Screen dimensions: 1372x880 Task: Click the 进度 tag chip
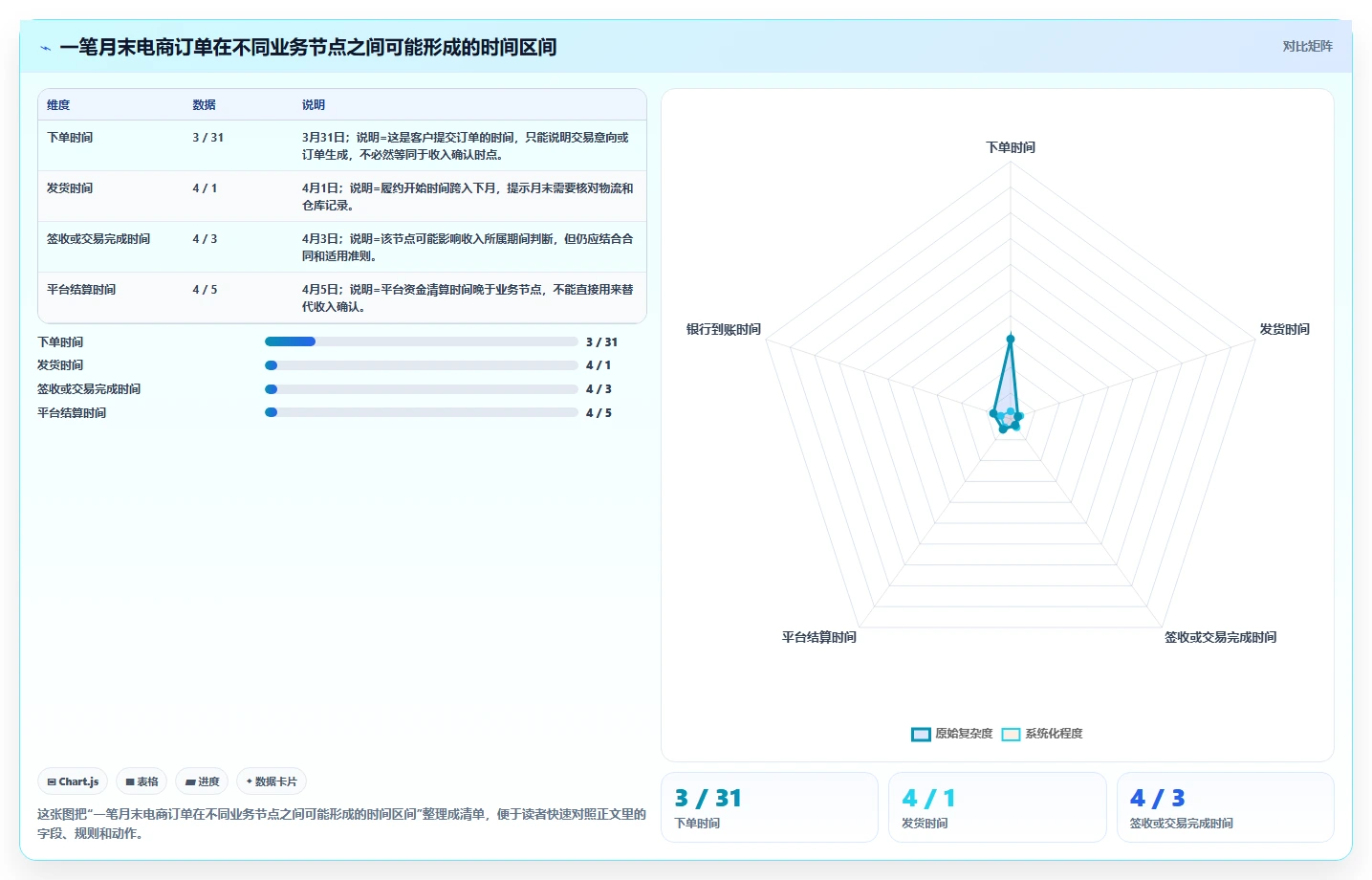(x=202, y=781)
